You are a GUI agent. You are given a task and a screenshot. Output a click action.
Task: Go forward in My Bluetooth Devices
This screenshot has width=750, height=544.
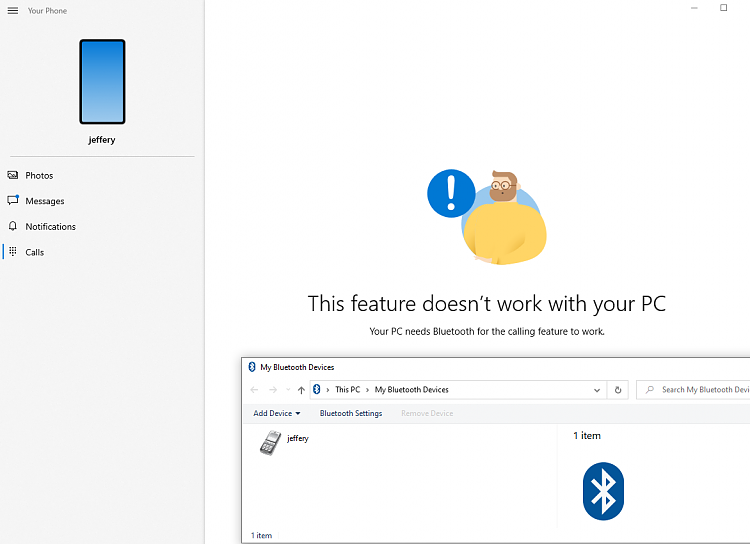click(x=273, y=390)
